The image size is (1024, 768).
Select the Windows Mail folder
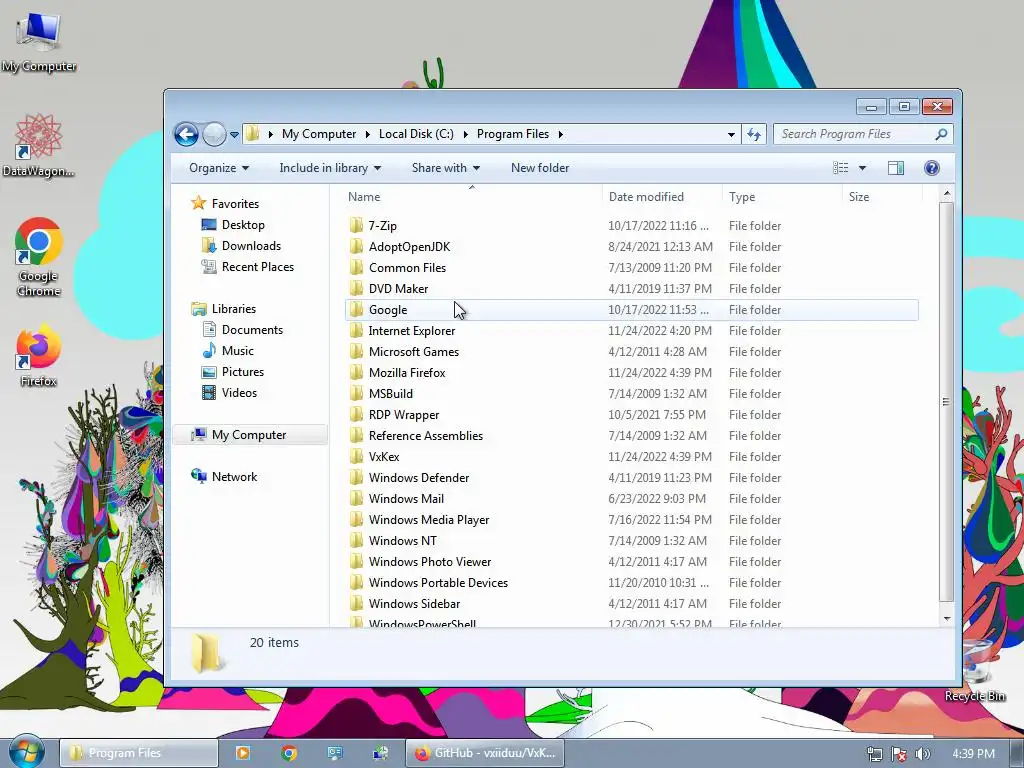coord(406,499)
